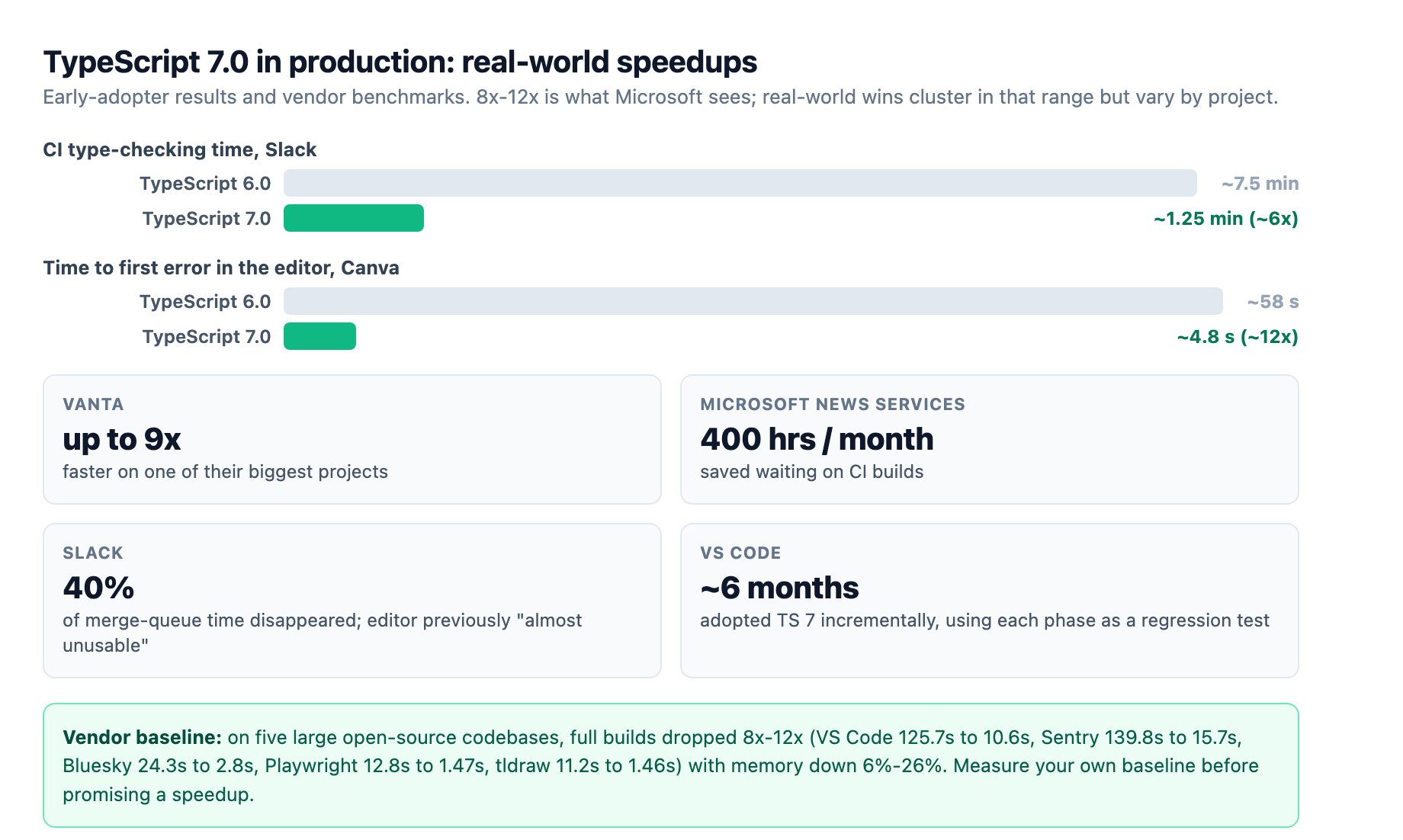The height and width of the screenshot is (840, 1403).
Task: Click the 'TypeScript 7.0' label in the Slack section
Action: pyautogui.click(x=207, y=219)
